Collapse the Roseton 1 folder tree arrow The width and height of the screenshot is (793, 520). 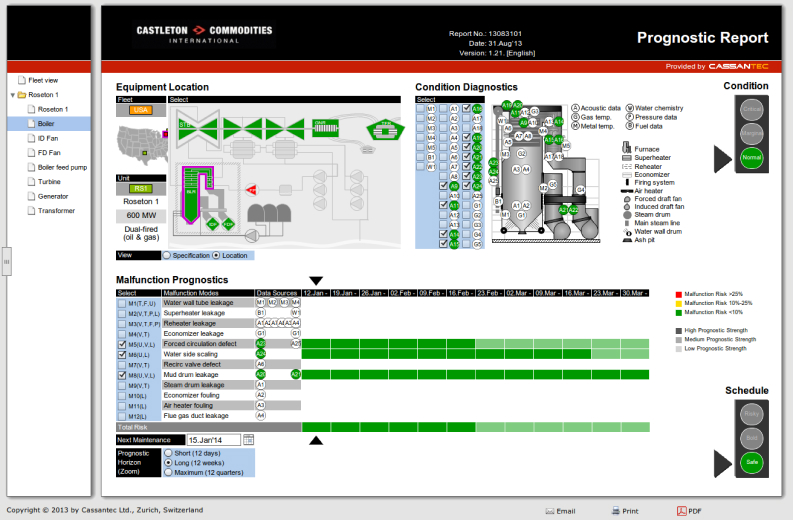pyautogui.click(x=13, y=95)
